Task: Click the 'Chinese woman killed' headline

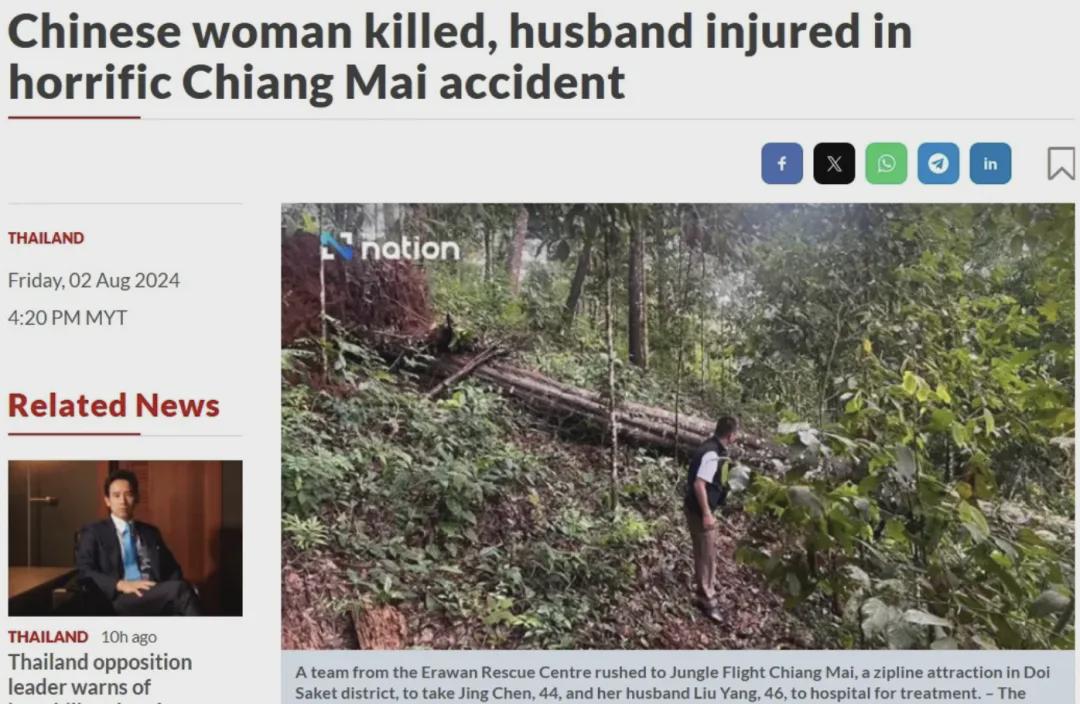Action: click(x=460, y=57)
